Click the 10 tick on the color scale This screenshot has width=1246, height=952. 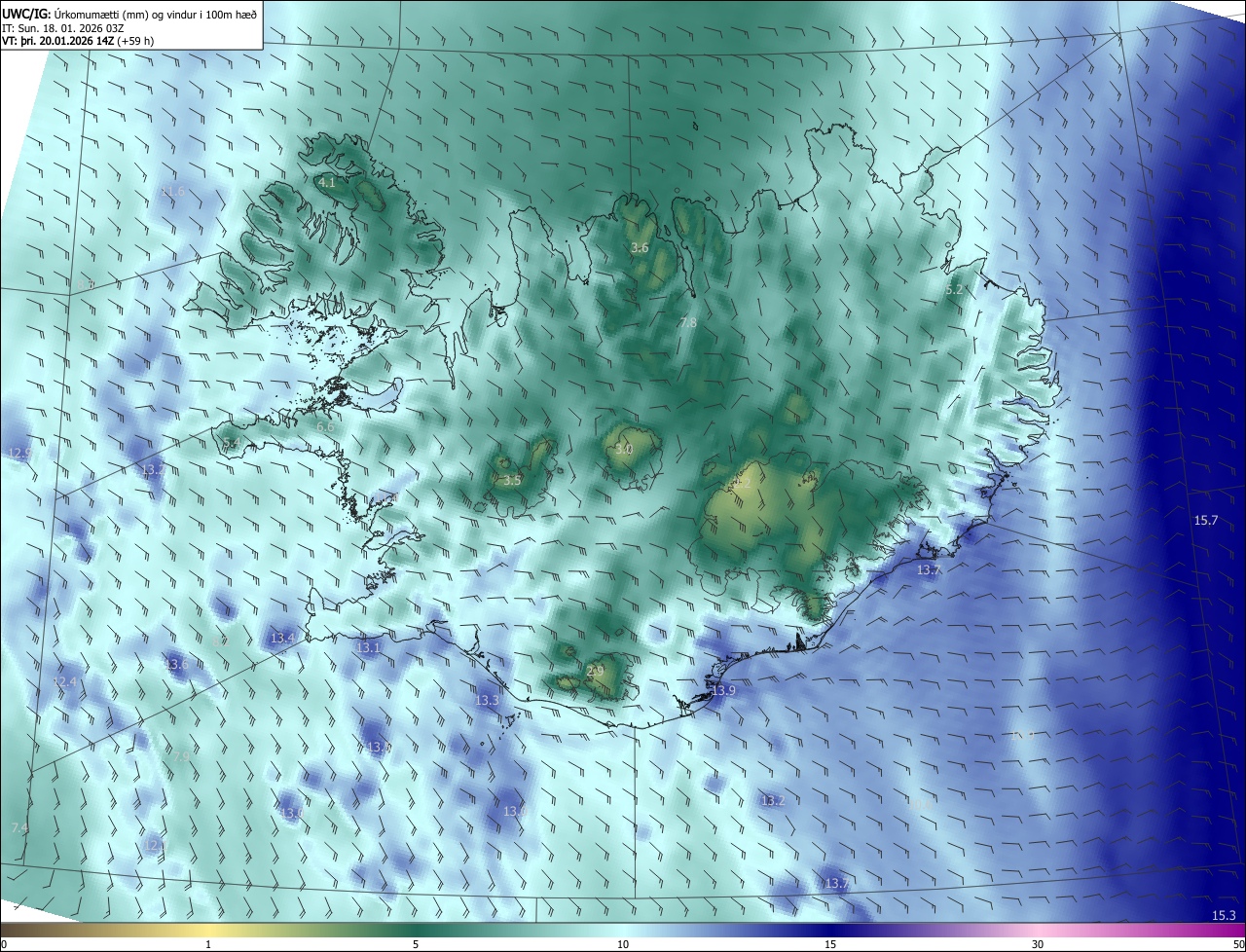click(x=623, y=944)
